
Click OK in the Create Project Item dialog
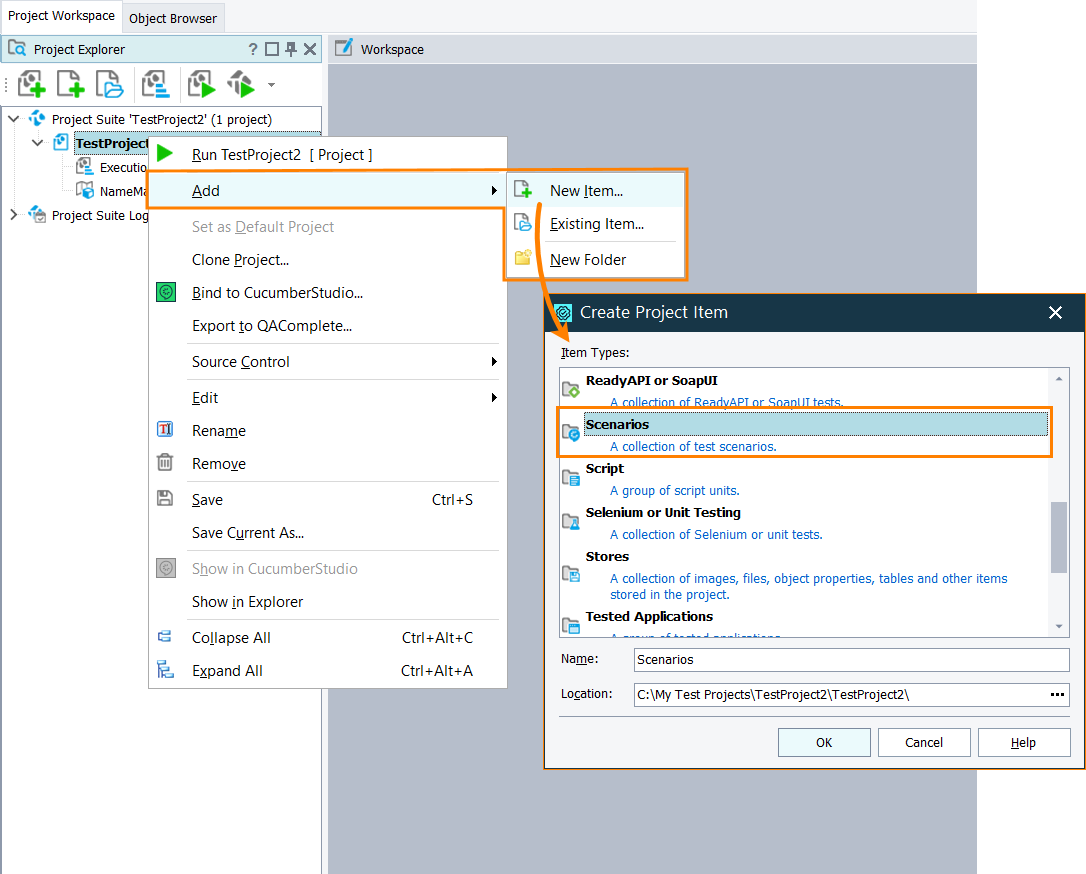tap(824, 742)
